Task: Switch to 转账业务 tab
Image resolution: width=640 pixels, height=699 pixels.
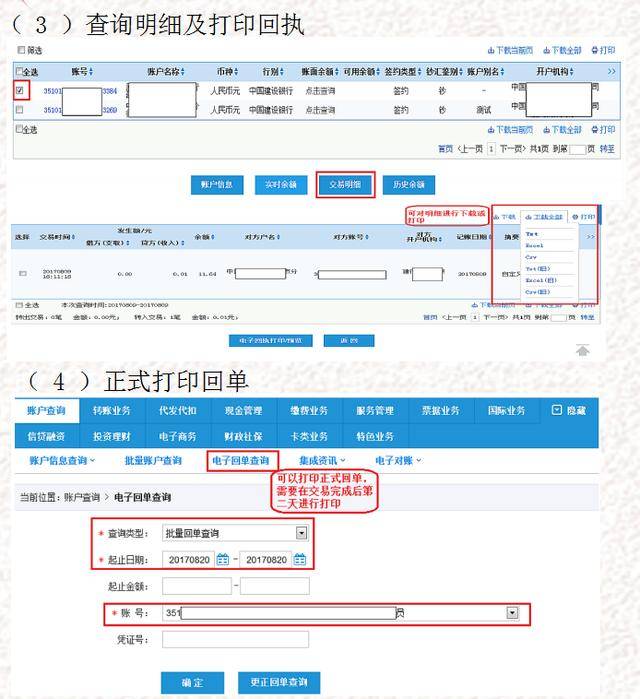Action: point(112,411)
